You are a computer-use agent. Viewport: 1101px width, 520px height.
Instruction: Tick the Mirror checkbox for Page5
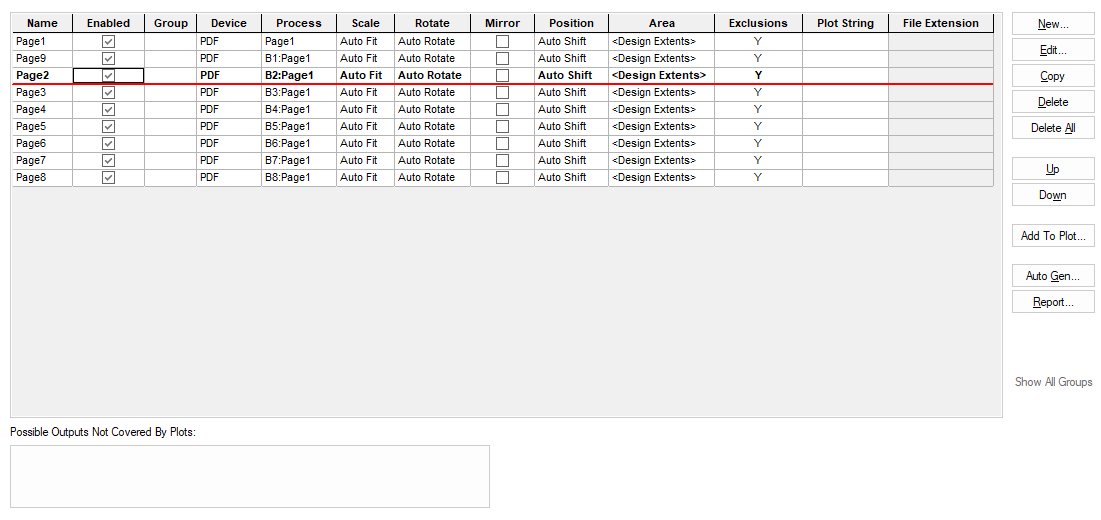[x=502, y=126]
